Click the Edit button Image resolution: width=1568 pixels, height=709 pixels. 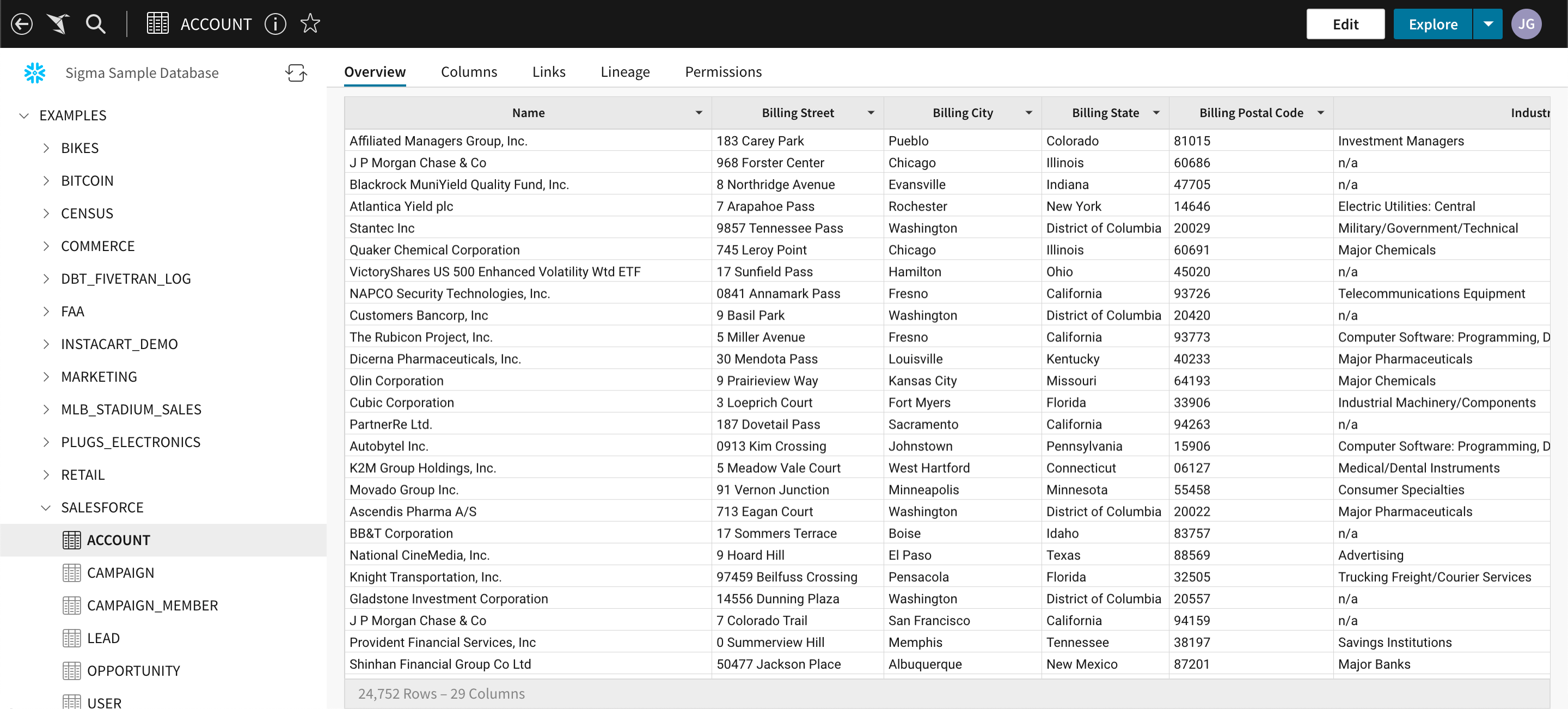tap(1345, 25)
